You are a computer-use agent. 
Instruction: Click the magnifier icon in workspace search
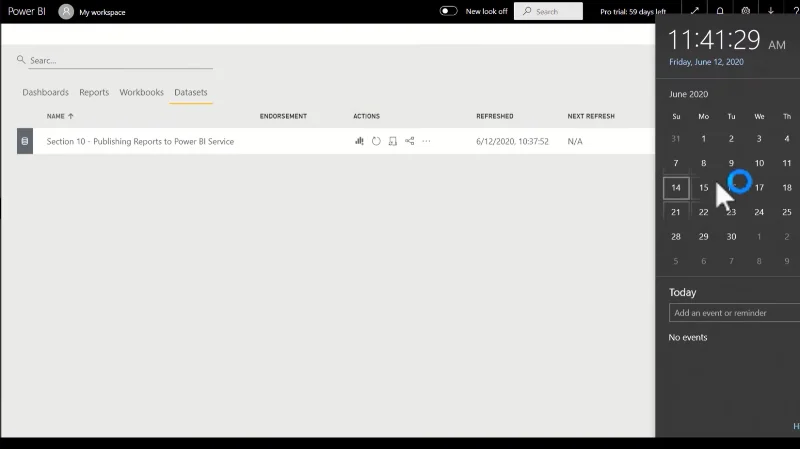21,60
